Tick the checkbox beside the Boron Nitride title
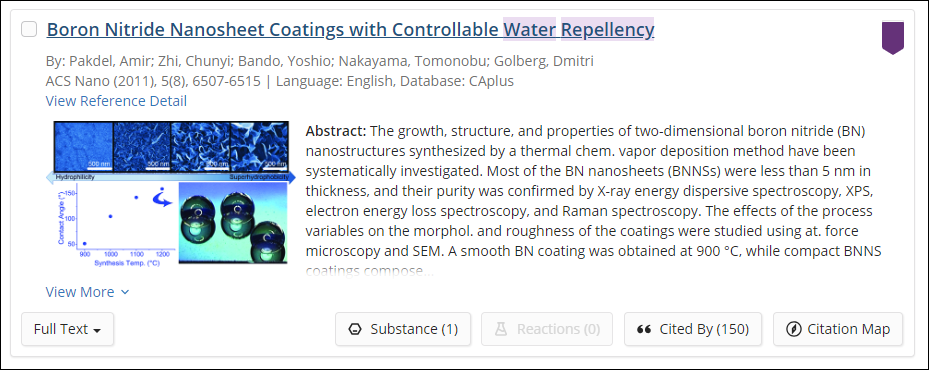Screen dimensions: 929x370 point(29,29)
